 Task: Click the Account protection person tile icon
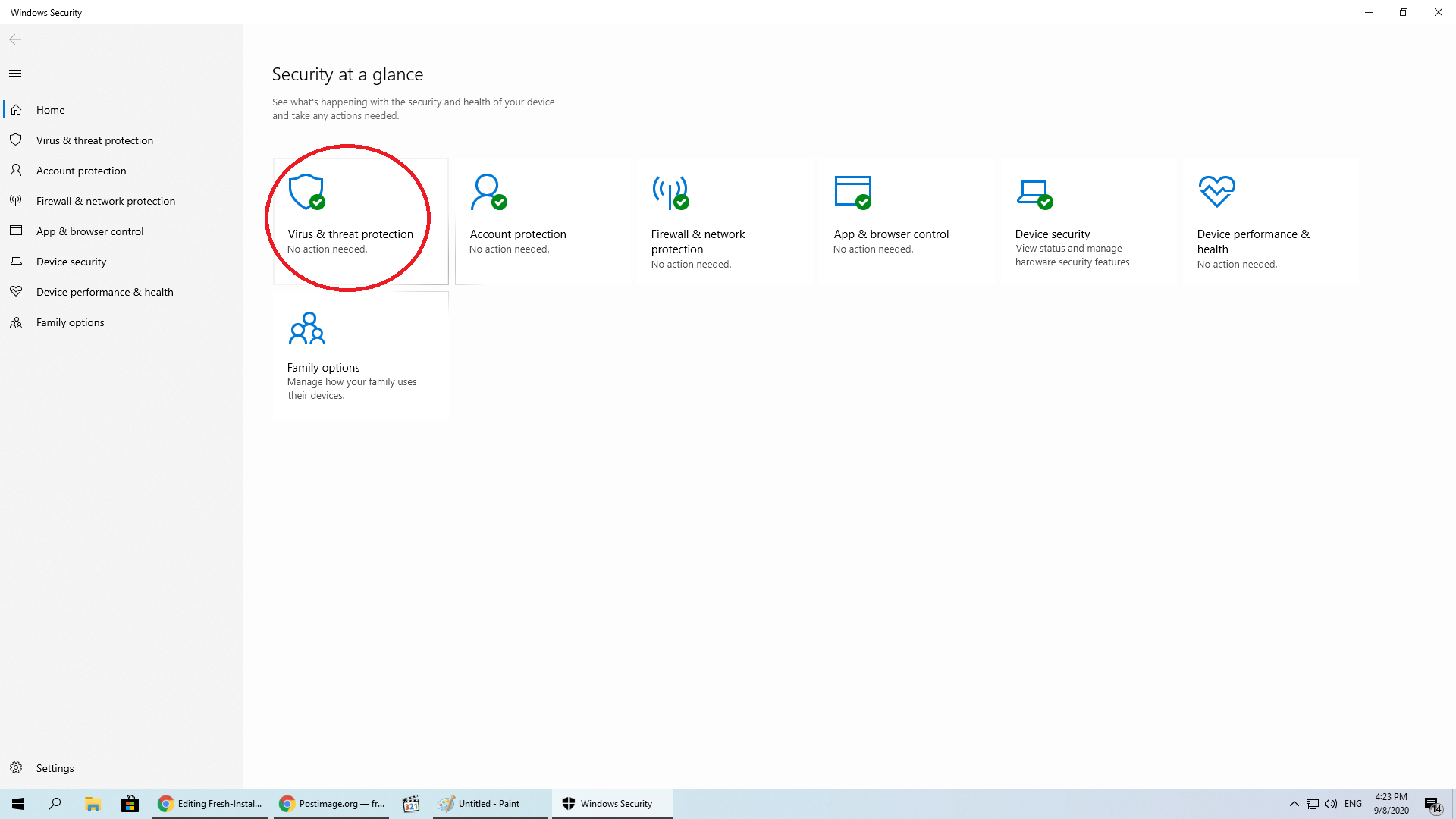click(488, 192)
